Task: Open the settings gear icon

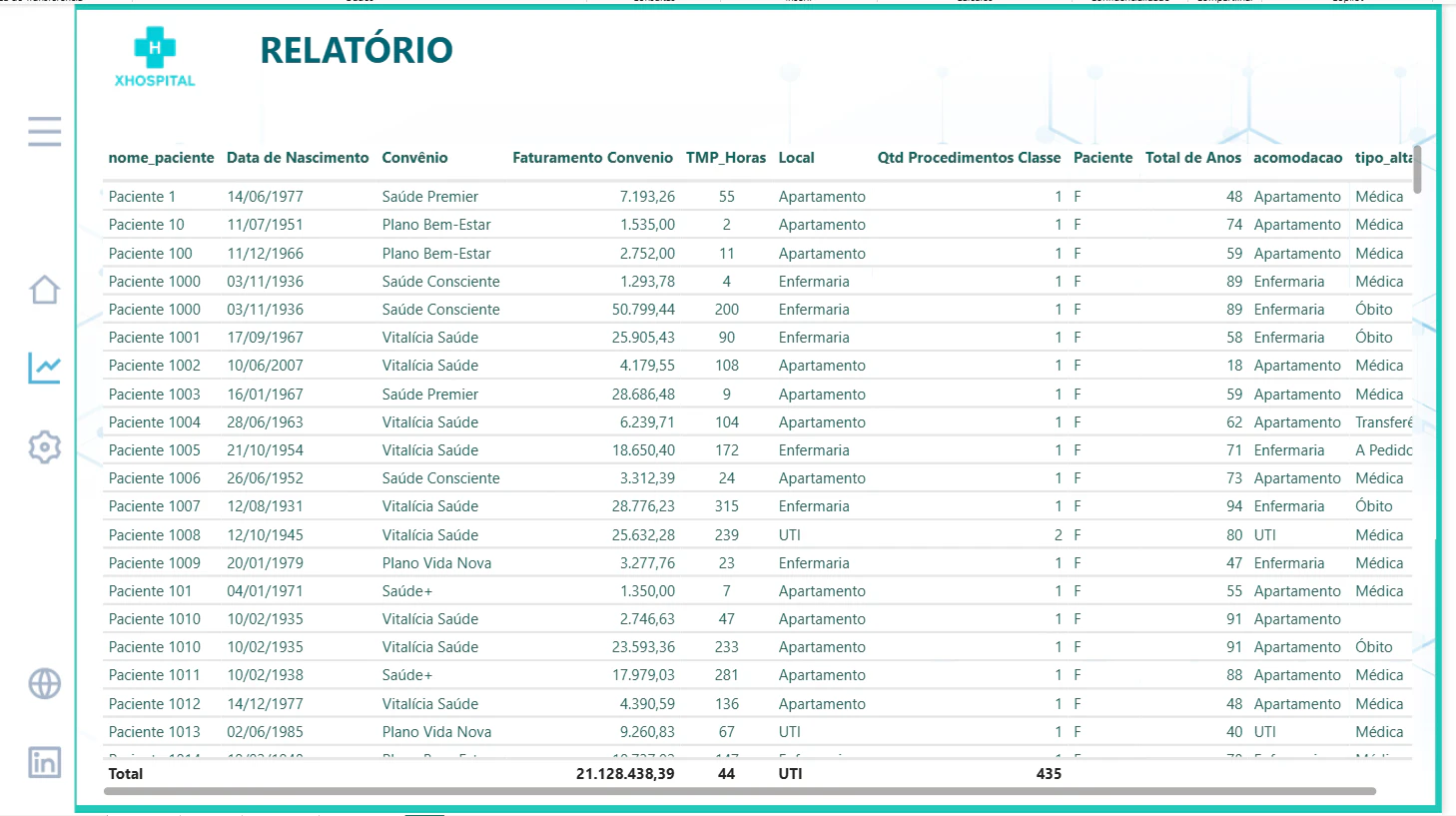Action: [x=44, y=446]
